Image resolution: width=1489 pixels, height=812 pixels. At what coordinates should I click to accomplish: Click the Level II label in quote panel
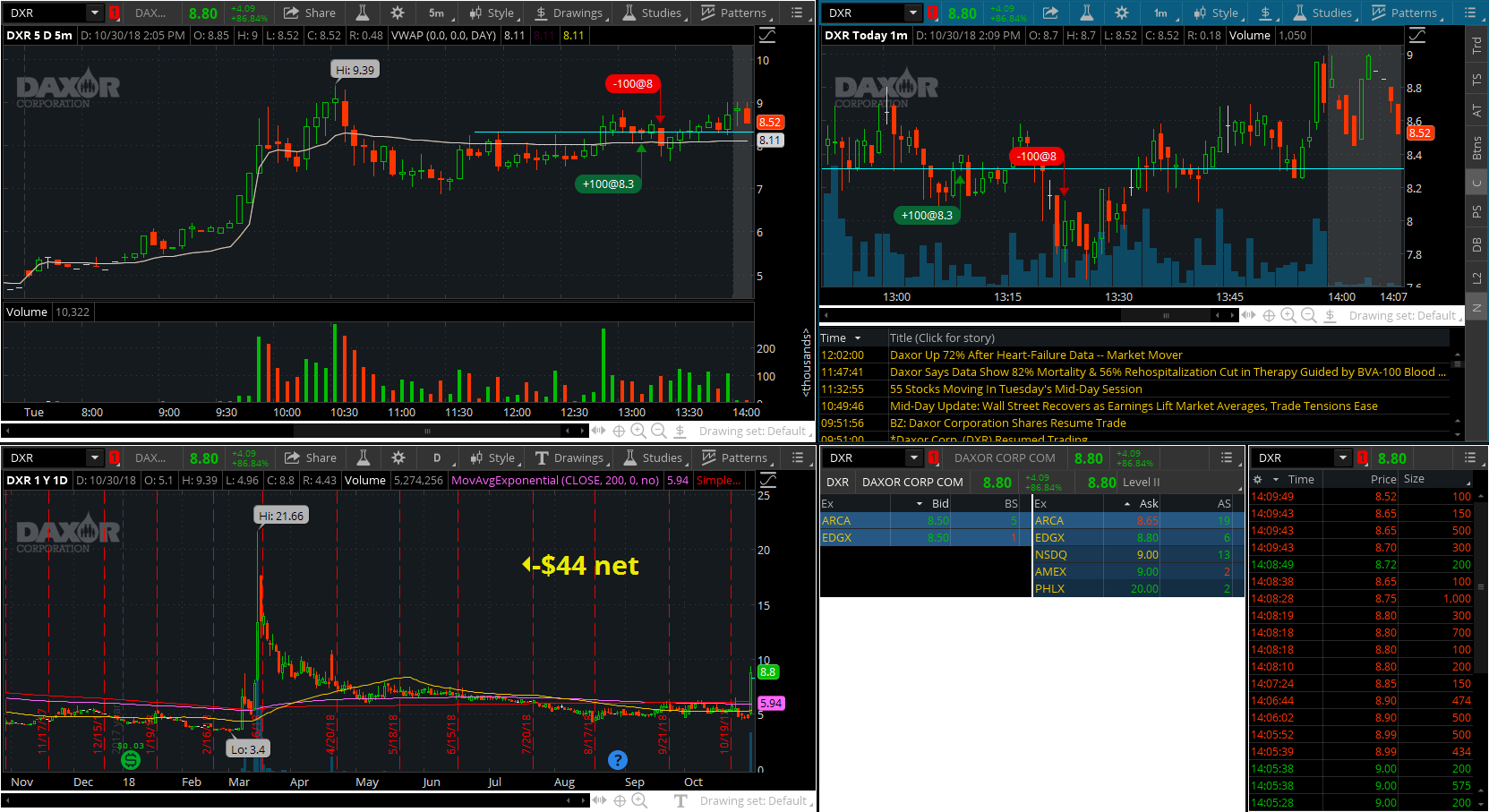pyautogui.click(x=1141, y=482)
